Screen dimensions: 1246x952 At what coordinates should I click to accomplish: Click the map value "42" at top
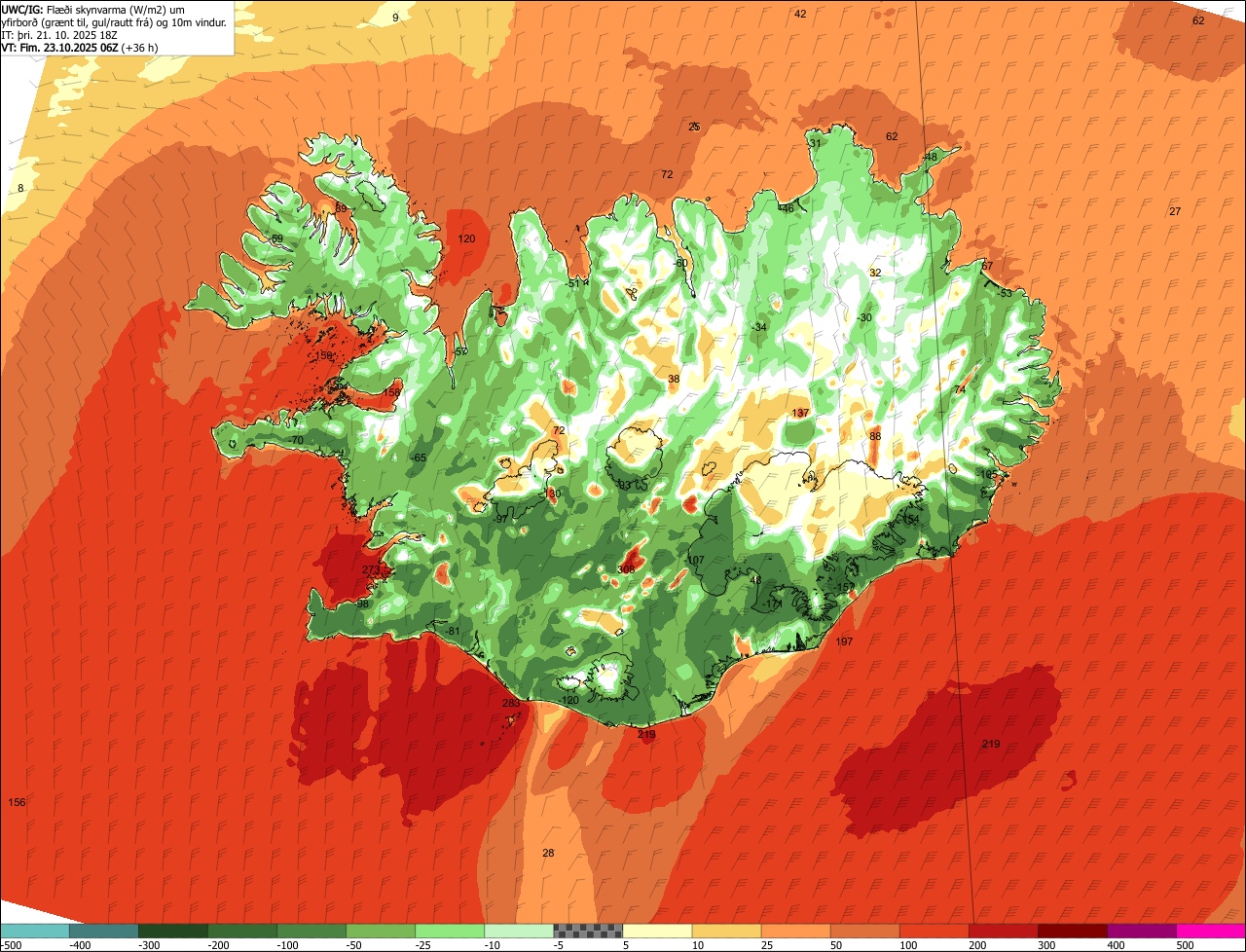tap(800, 14)
